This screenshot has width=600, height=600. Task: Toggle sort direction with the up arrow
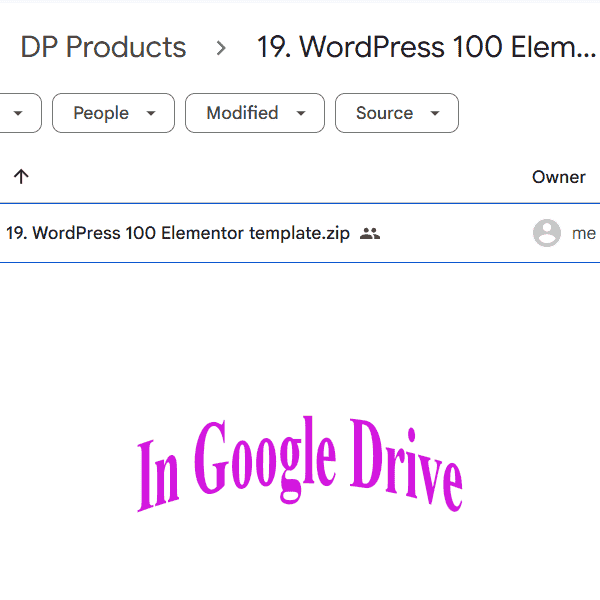[x=21, y=176]
